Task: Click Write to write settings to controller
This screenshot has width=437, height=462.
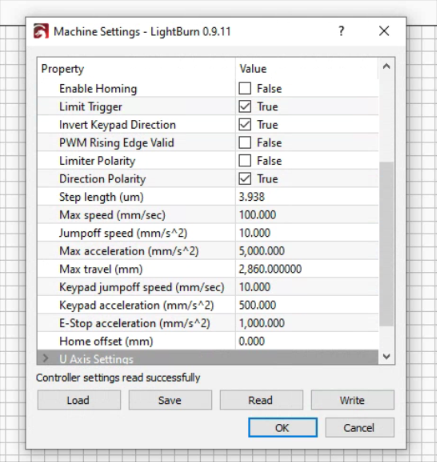Action: (353, 400)
